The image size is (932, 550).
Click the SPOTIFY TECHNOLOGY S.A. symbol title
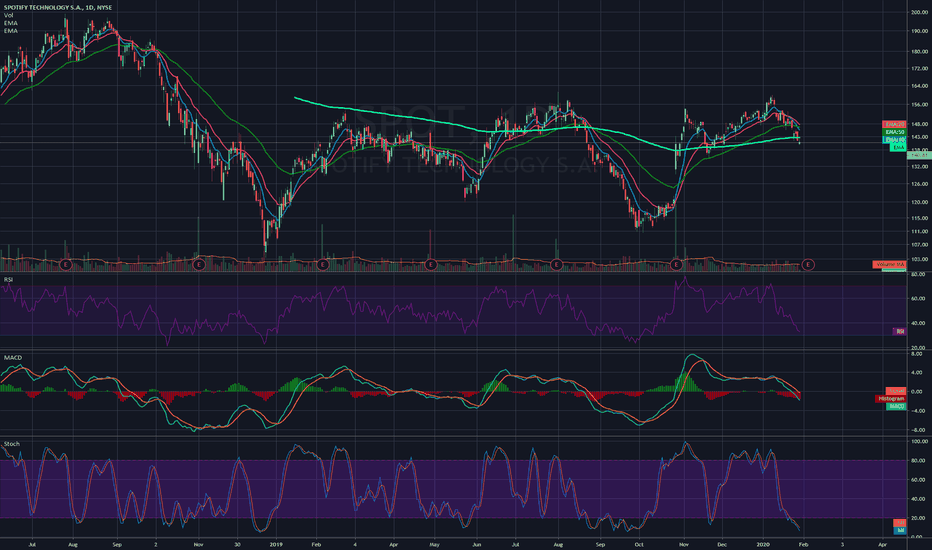[x=58, y=7]
